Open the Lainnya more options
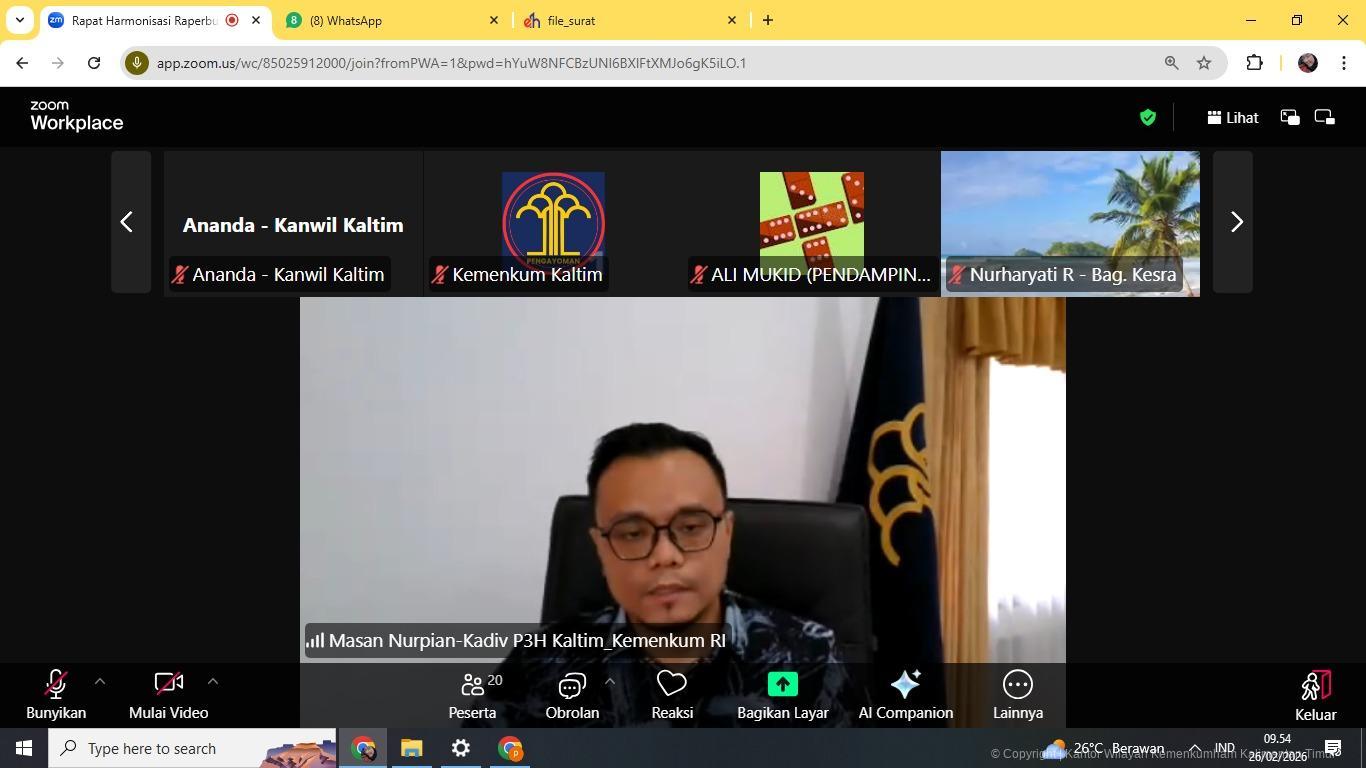The width and height of the screenshot is (1366, 768). coord(1017,695)
